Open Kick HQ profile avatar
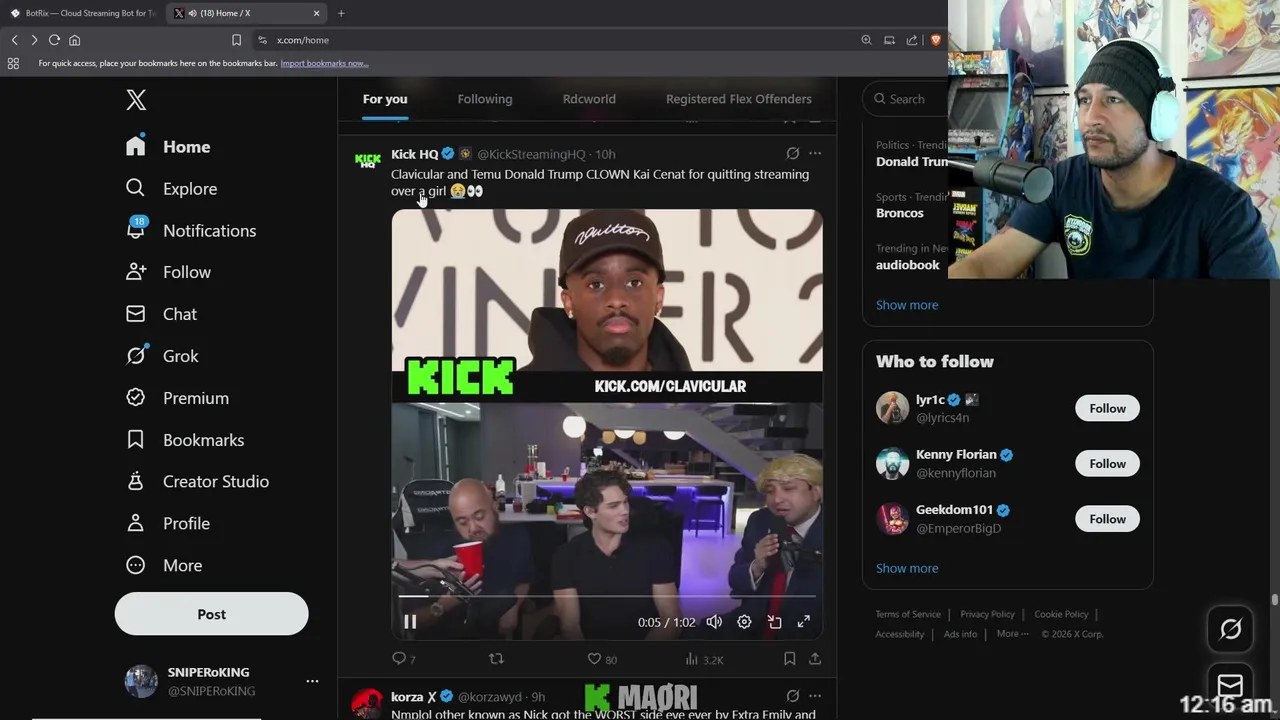 (368, 160)
